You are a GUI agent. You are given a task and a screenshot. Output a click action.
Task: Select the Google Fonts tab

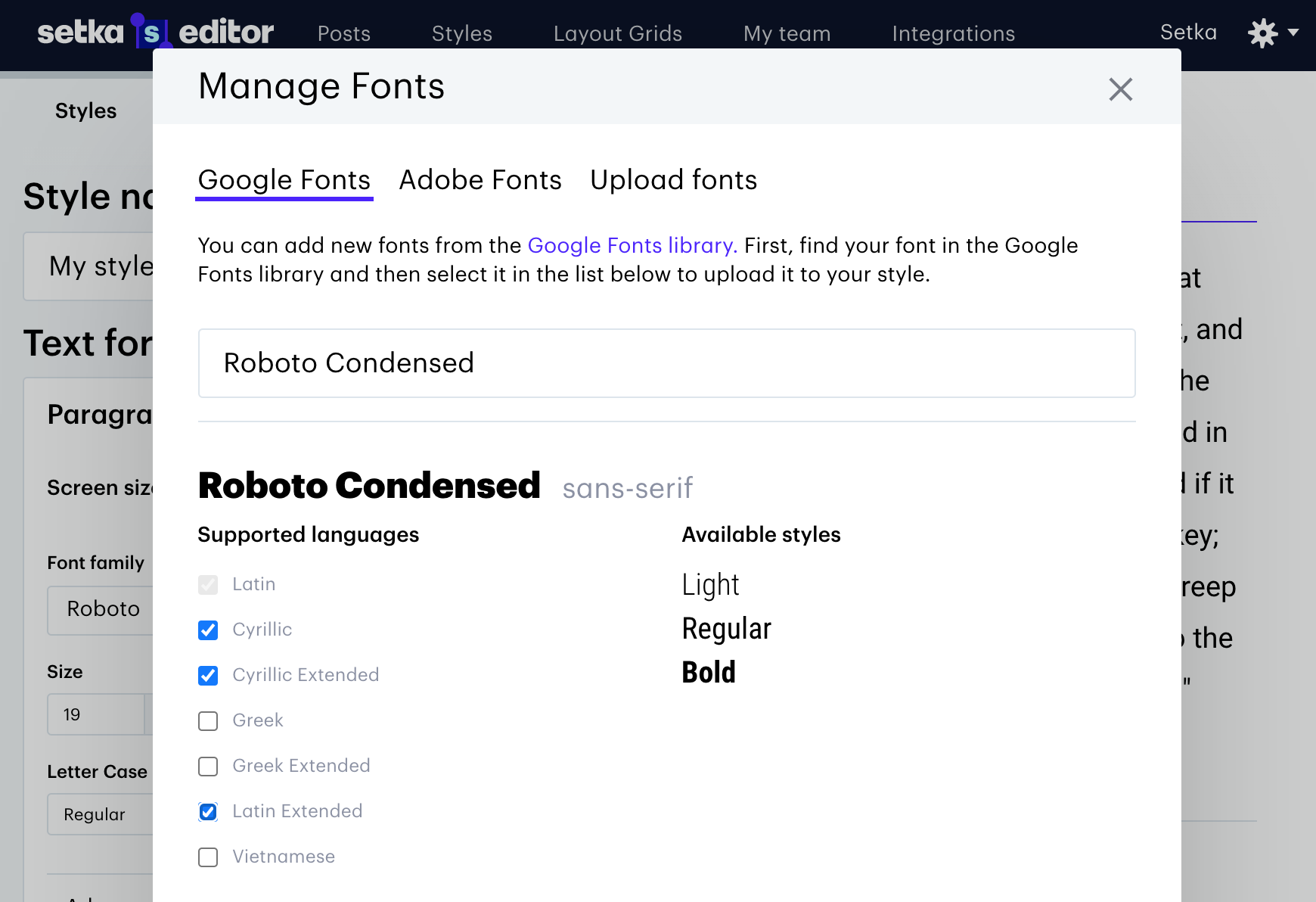pos(284,180)
